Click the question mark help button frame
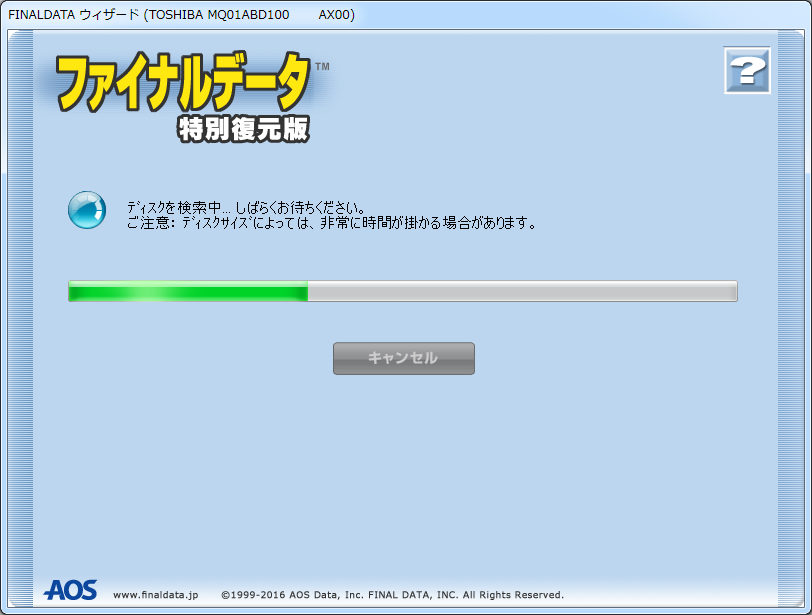The image size is (812, 615). (x=747, y=69)
